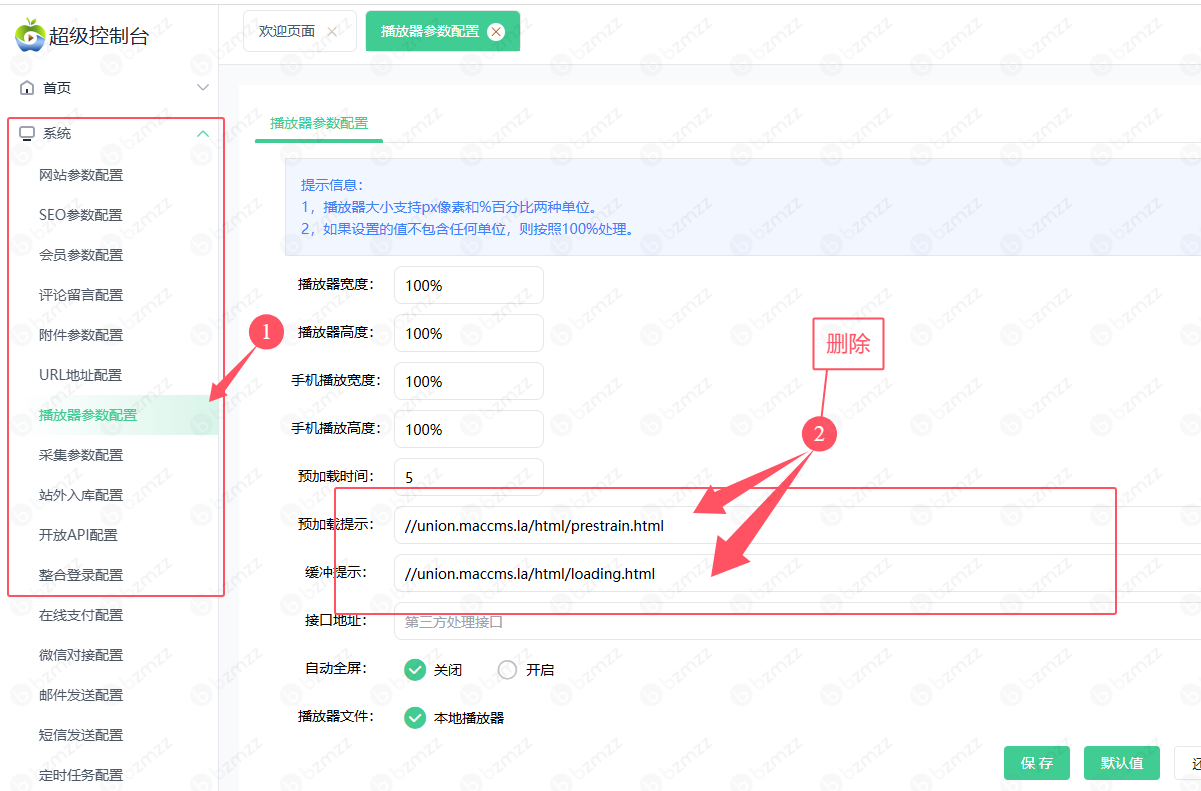Click the 缓冲提示 URL field
The height and width of the screenshot is (791, 1201).
pos(797,573)
